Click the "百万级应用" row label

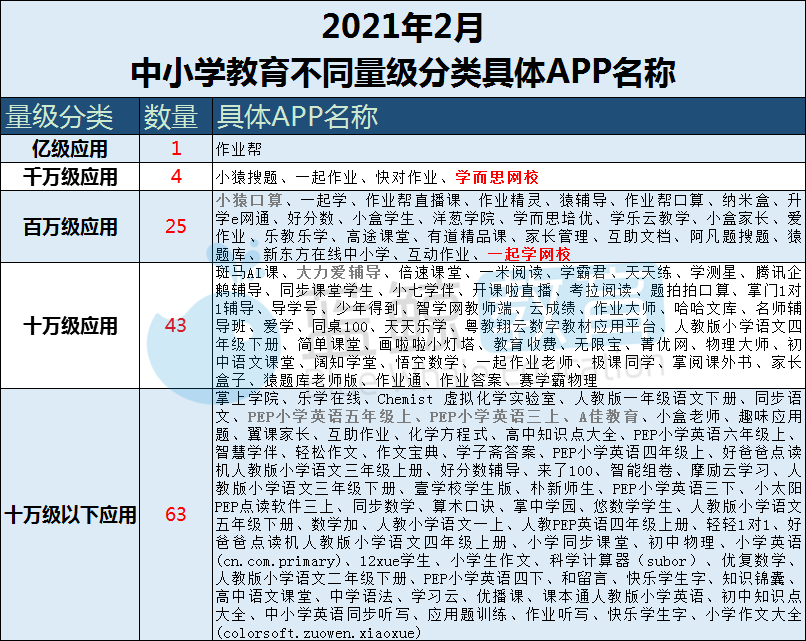[70, 227]
